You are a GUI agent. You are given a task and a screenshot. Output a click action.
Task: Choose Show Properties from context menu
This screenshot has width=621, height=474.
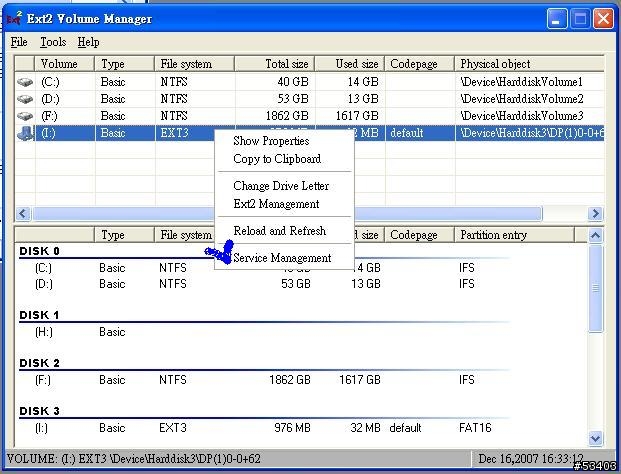coord(271,141)
